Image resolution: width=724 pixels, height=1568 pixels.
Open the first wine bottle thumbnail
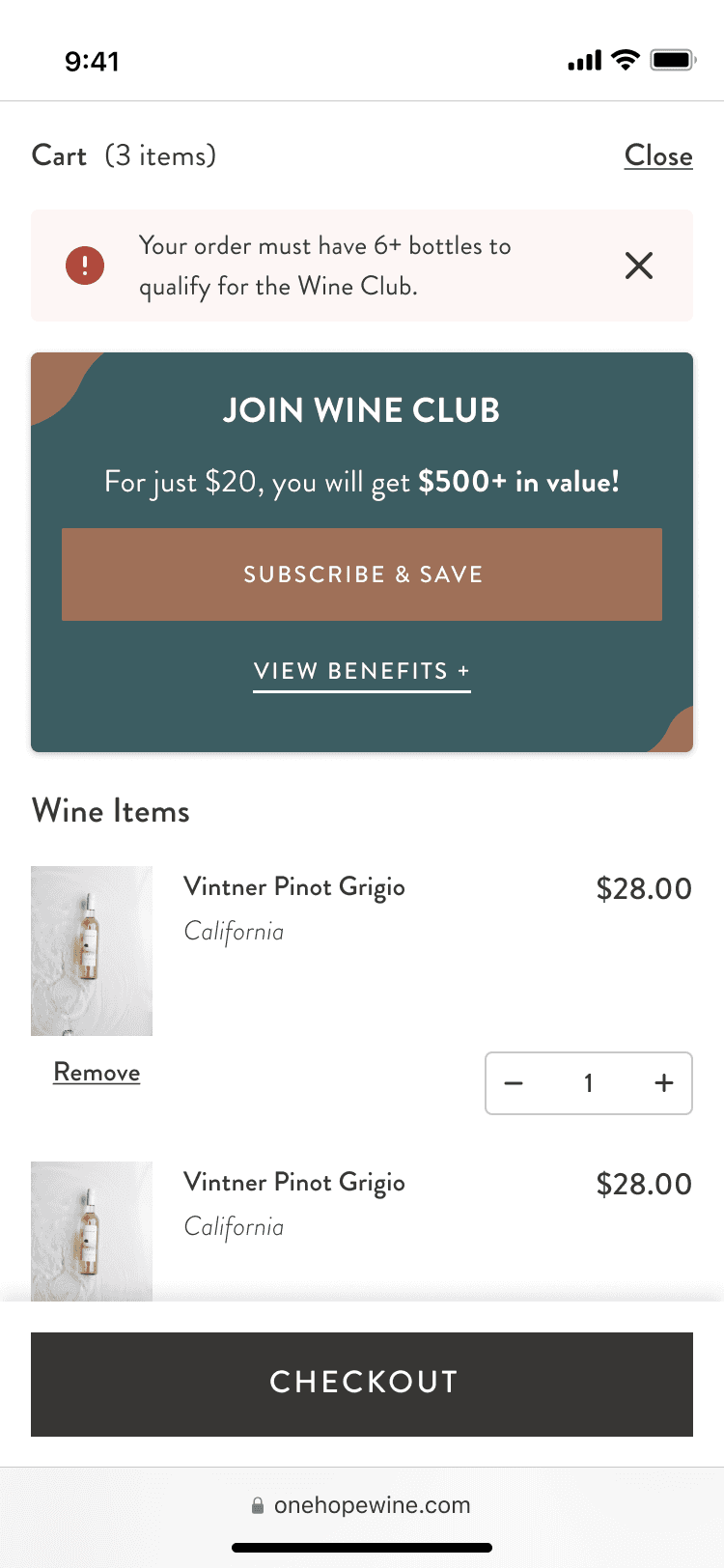[x=92, y=951]
